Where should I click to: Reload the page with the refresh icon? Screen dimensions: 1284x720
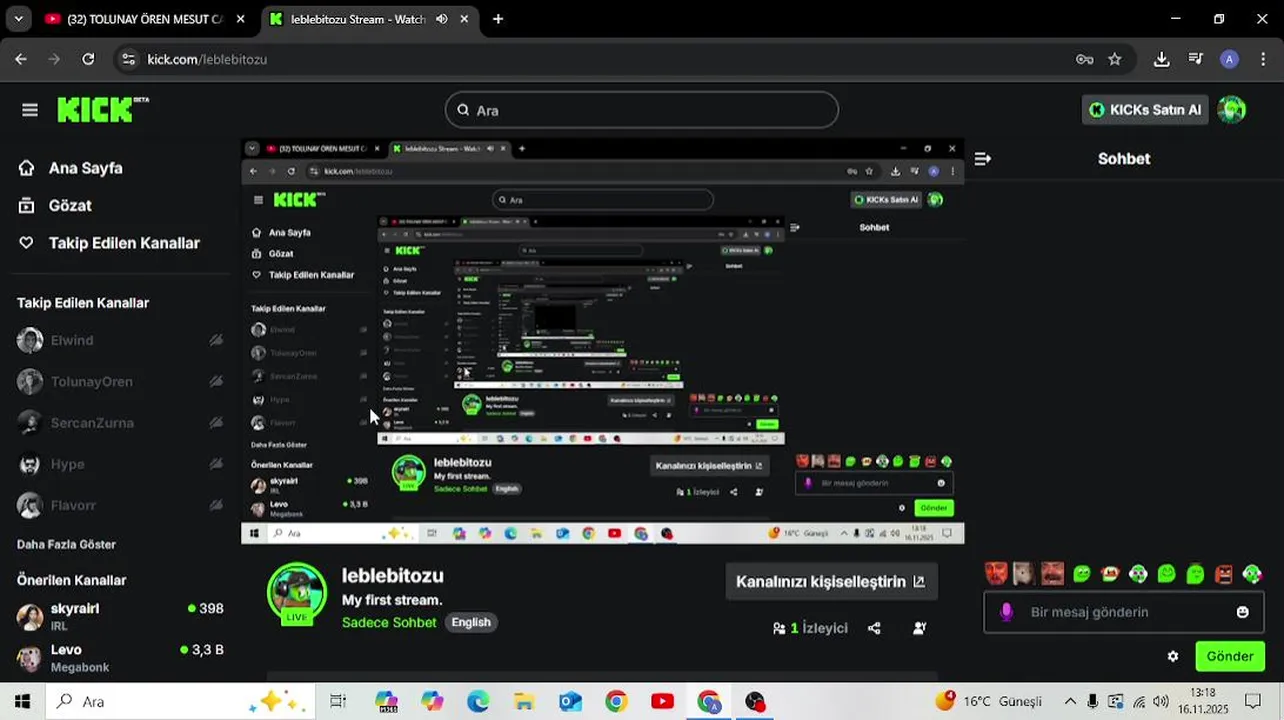88,59
